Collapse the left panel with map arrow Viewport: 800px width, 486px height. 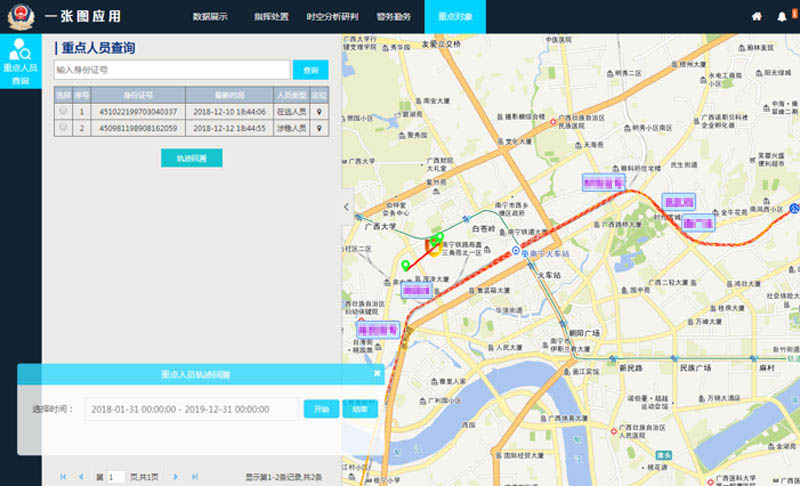coord(346,207)
